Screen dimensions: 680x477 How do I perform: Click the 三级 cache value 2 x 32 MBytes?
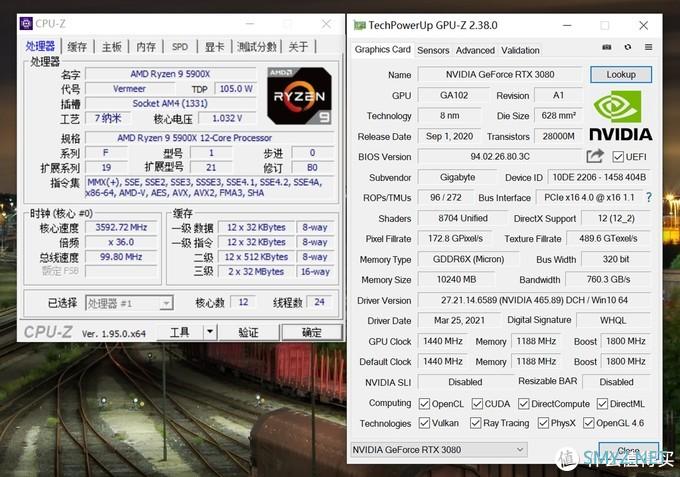click(x=256, y=271)
